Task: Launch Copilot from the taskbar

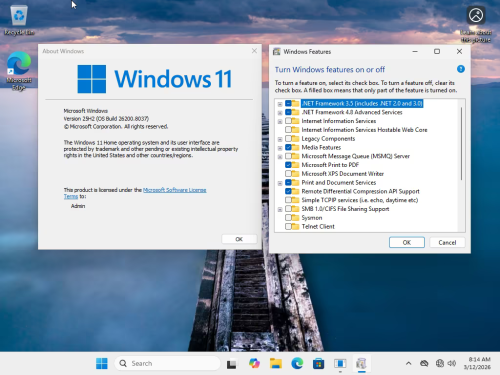Action: point(254,363)
